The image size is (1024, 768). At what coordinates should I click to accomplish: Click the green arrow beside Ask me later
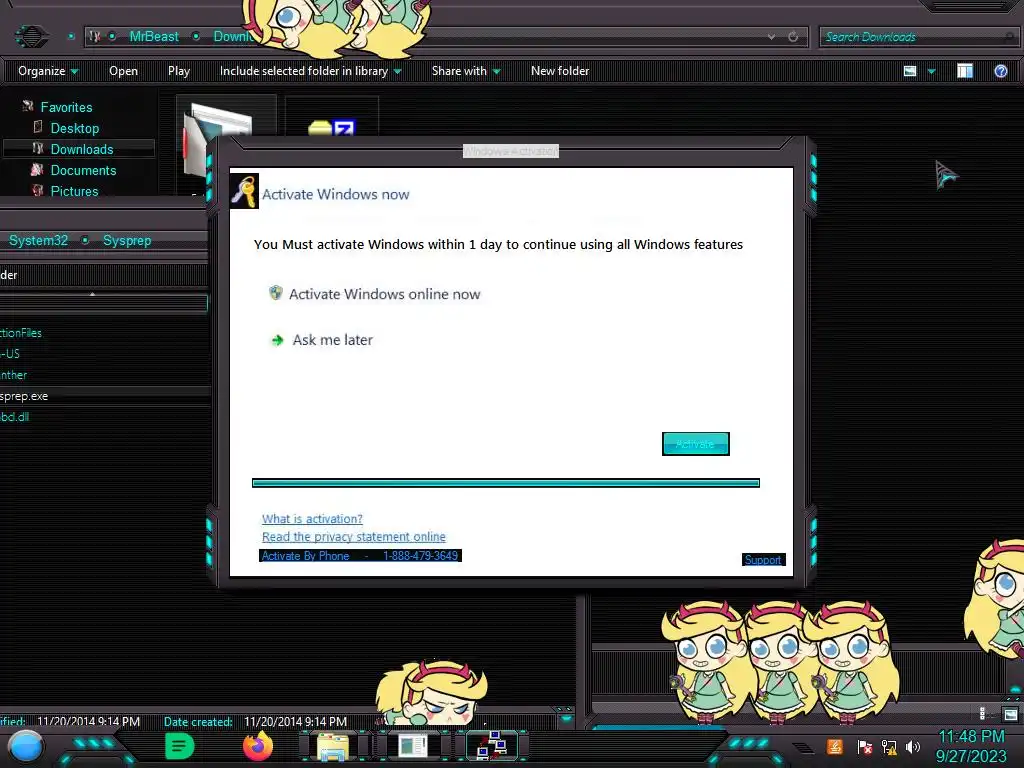(278, 340)
